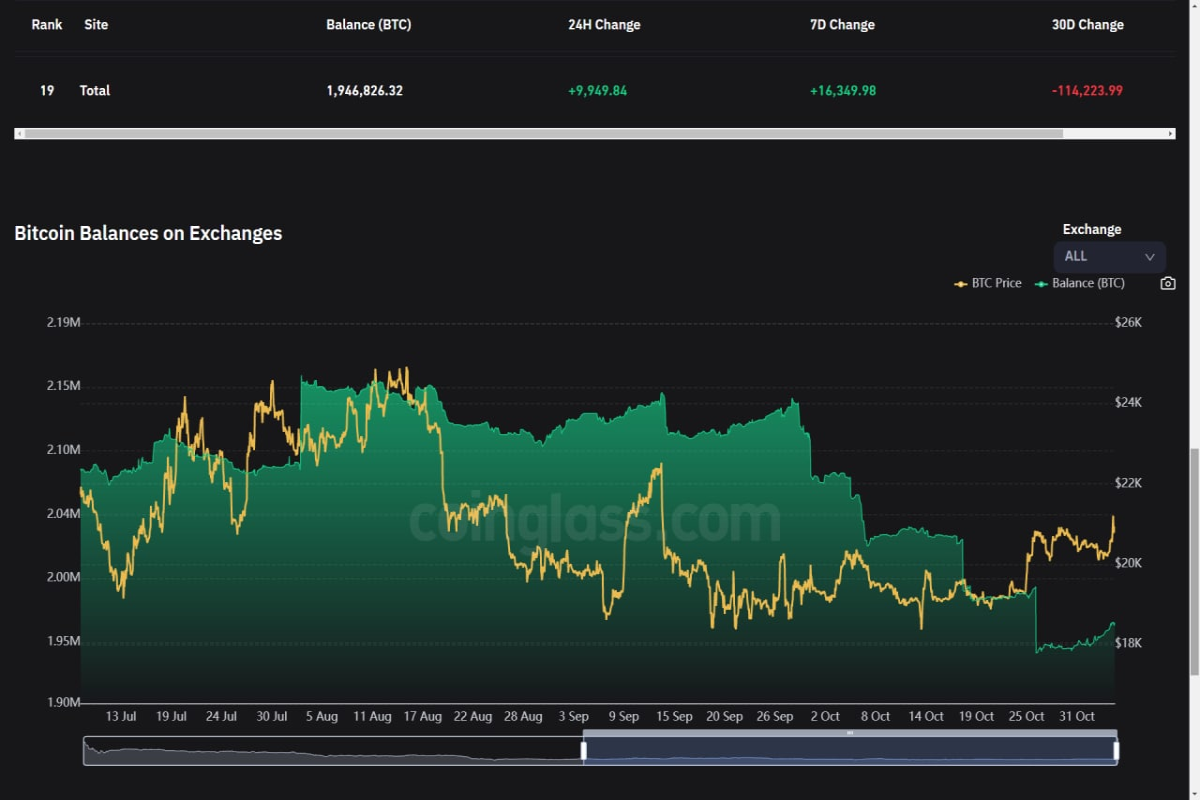The image size is (1200, 800).
Task: Click the dropdown chevron beside ALL
Action: pos(1149,257)
